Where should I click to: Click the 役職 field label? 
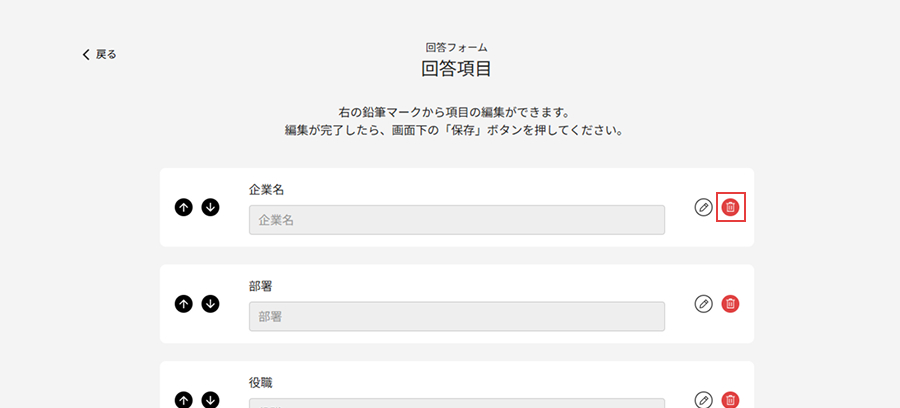point(261,382)
